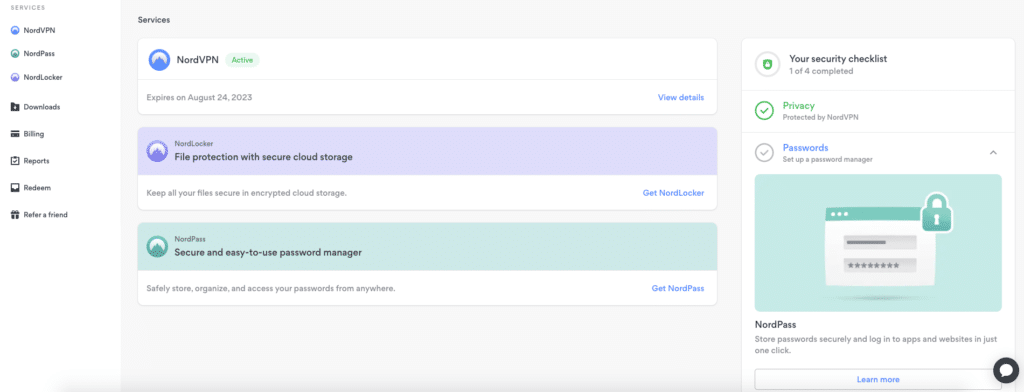Click the NordVPN icon in sidebar
The image size is (1024, 392).
point(15,30)
